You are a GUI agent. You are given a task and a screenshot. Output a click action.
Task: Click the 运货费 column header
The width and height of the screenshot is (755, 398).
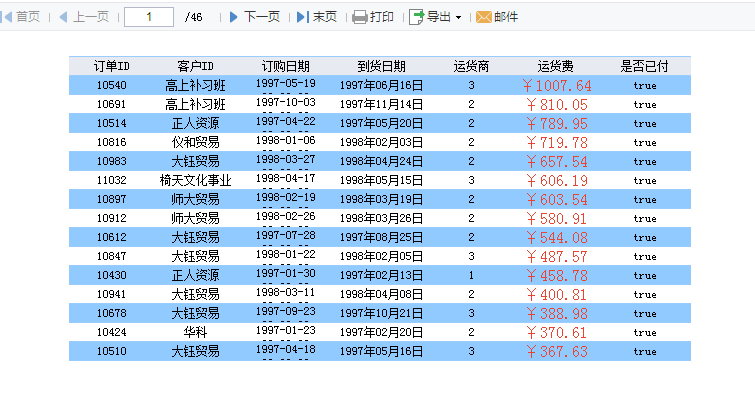[x=556, y=66]
